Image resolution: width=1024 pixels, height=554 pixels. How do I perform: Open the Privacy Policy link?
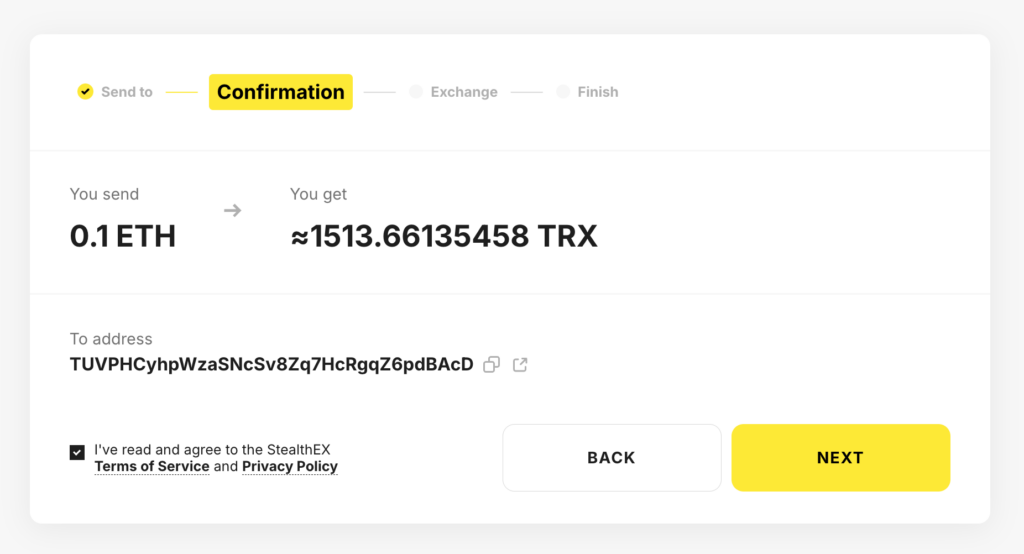point(290,466)
